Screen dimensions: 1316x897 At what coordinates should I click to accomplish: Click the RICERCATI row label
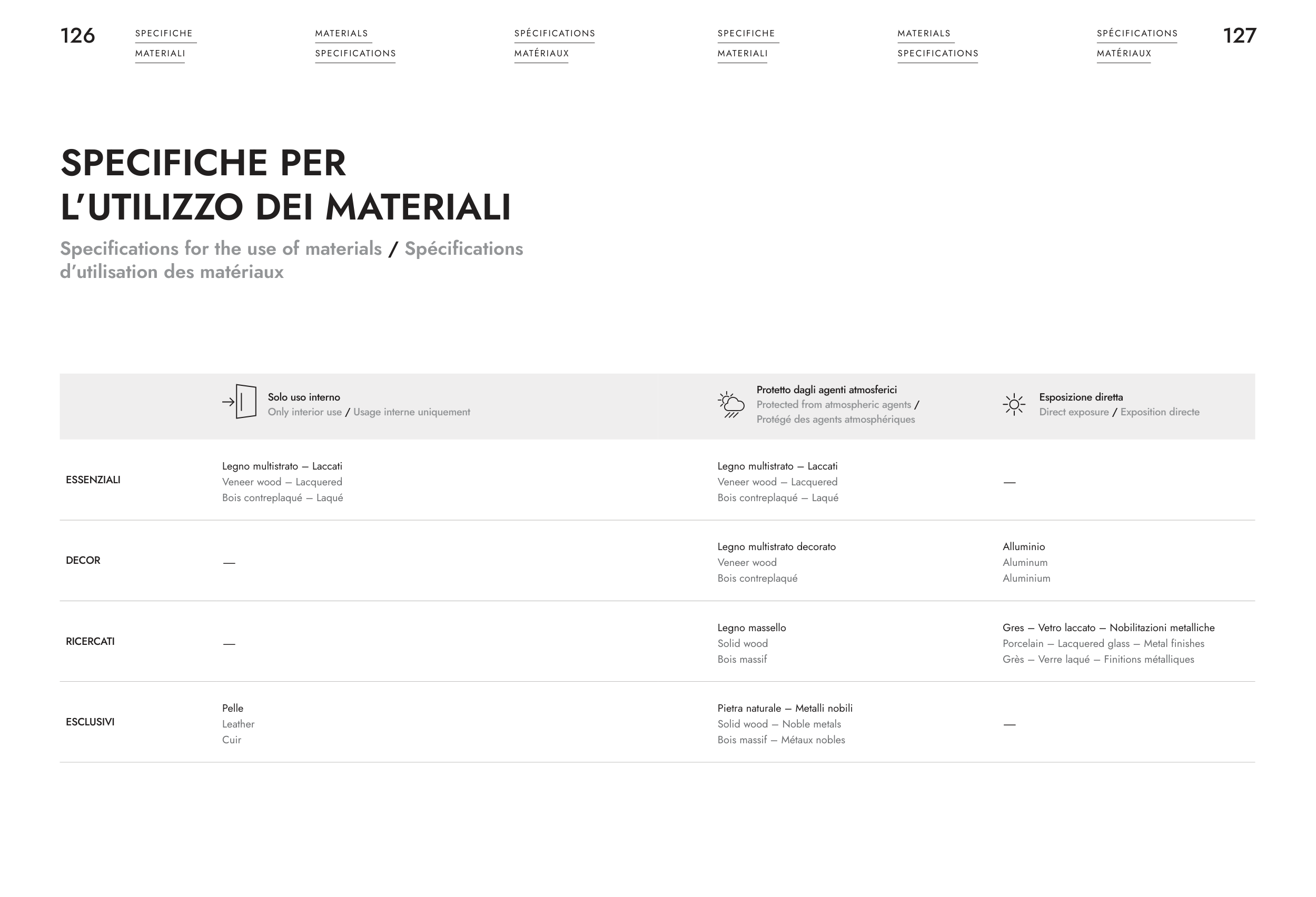(90, 641)
